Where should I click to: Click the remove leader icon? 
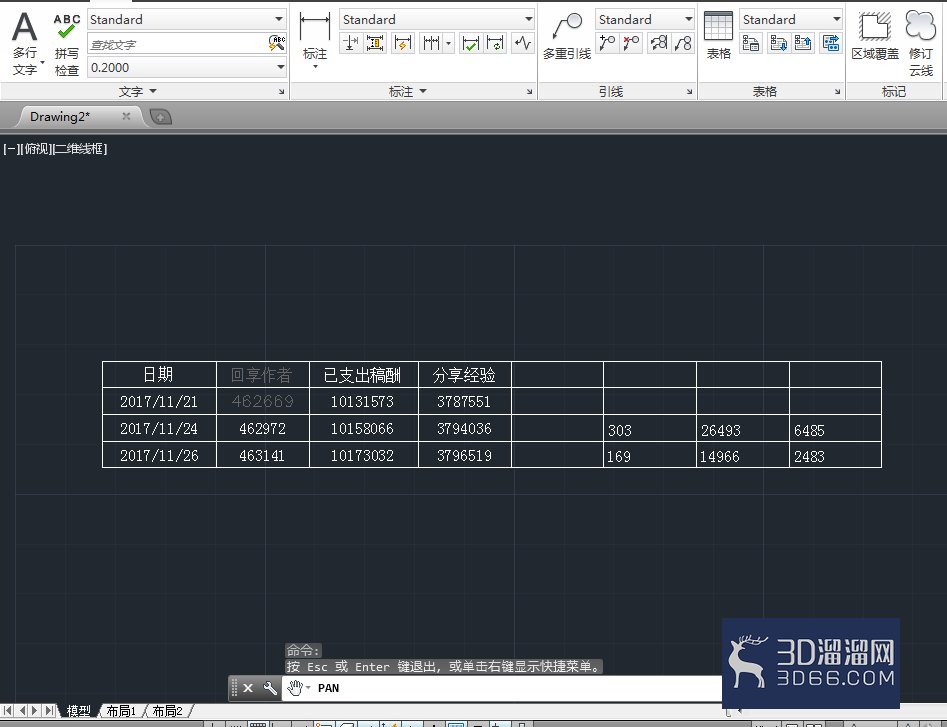[x=631, y=43]
